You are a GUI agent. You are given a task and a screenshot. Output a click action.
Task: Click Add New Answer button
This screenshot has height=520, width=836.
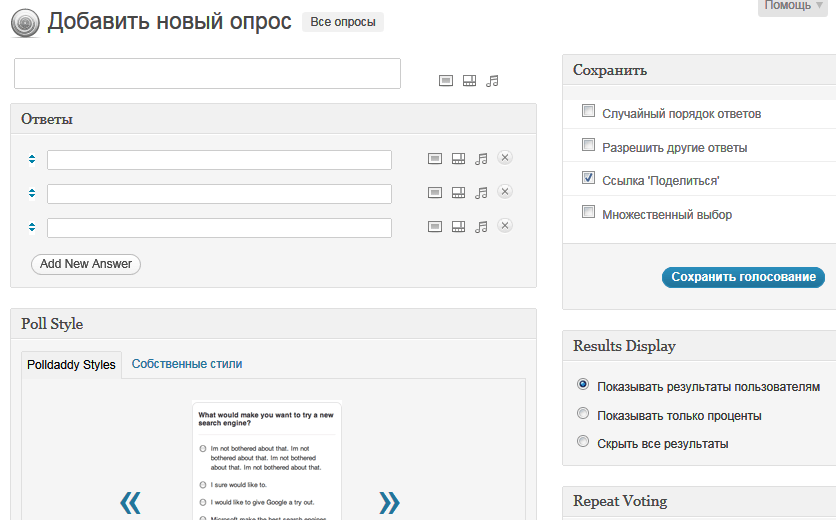click(86, 264)
